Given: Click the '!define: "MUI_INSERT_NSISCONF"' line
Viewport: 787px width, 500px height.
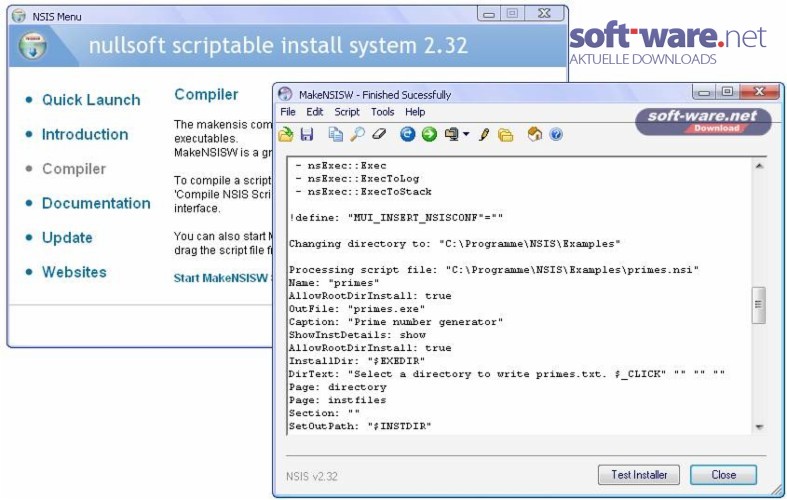Looking at the screenshot, I should click(x=396, y=218).
